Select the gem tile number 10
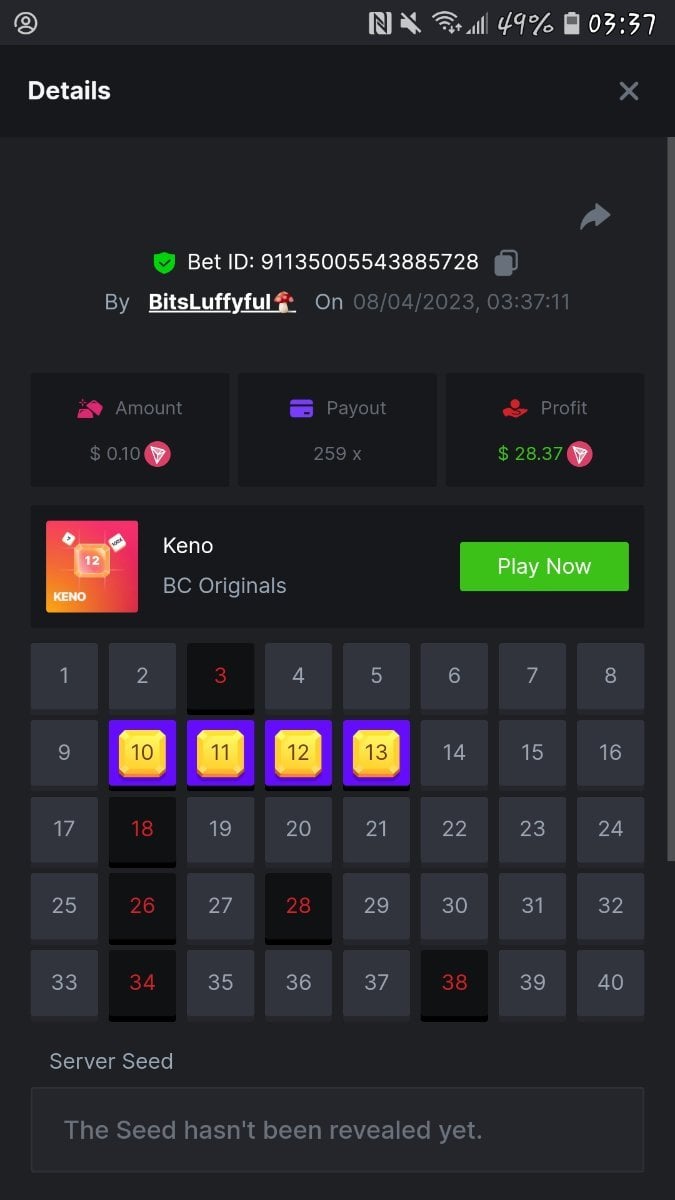 tap(142, 753)
